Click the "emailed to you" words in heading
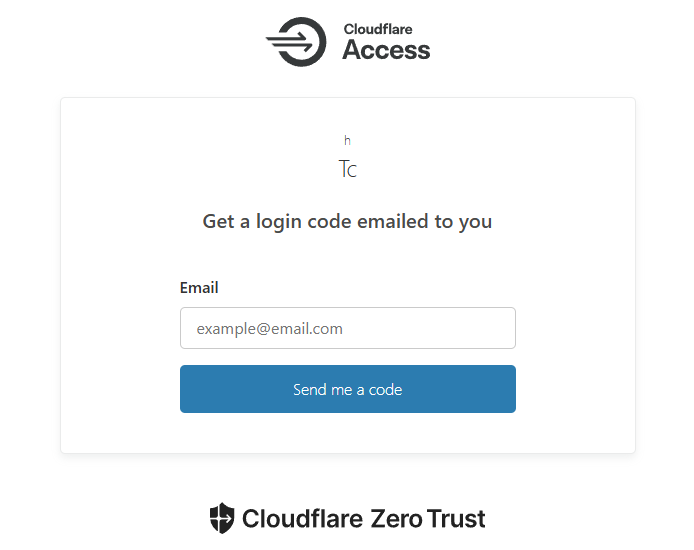 point(424,222)
